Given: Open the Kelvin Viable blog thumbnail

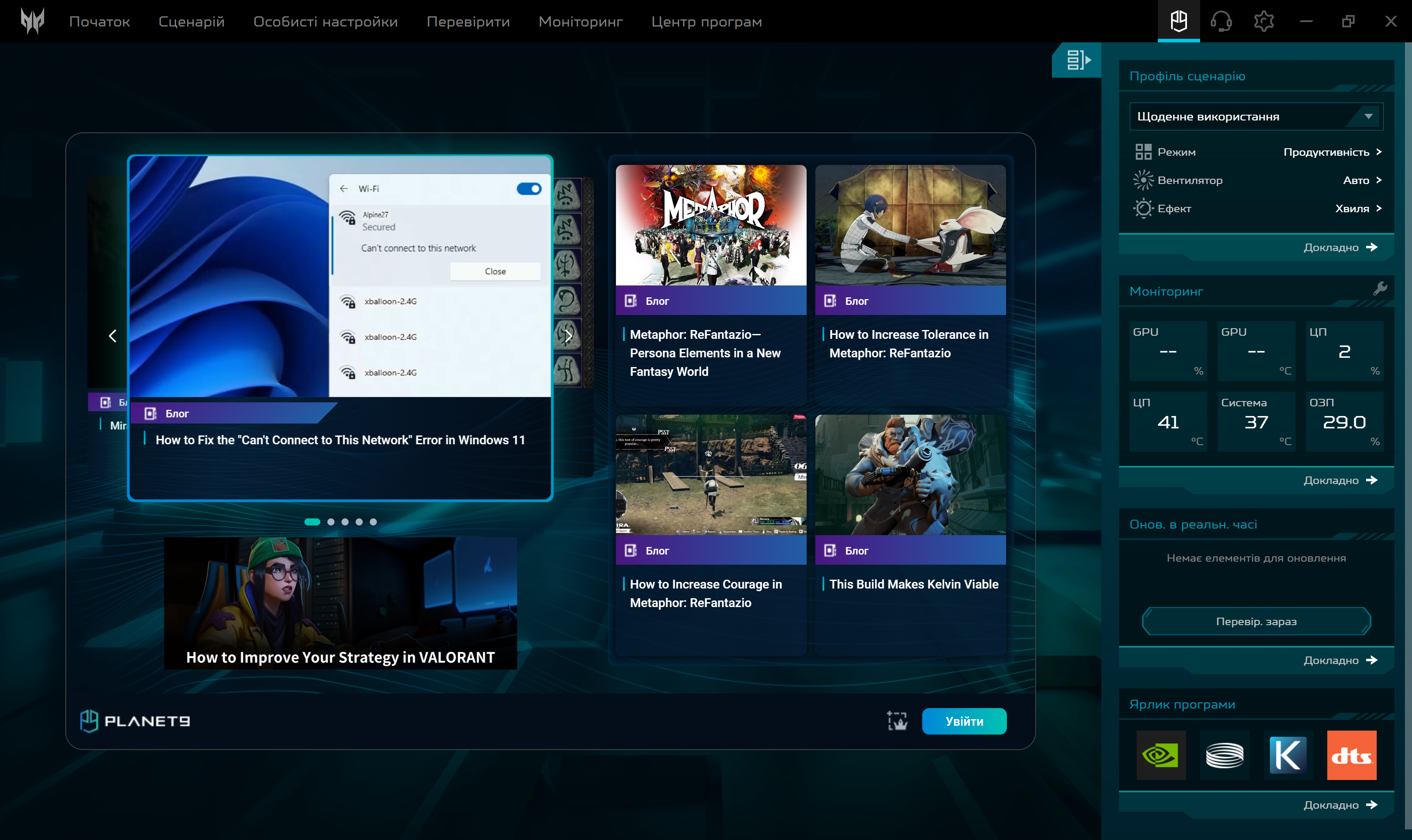Looking at the screenshot, I should point(910,475).
